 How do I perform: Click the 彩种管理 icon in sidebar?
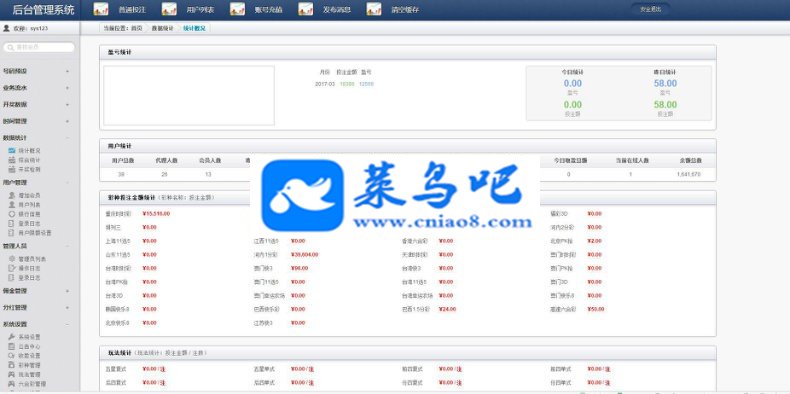(12, 365)
